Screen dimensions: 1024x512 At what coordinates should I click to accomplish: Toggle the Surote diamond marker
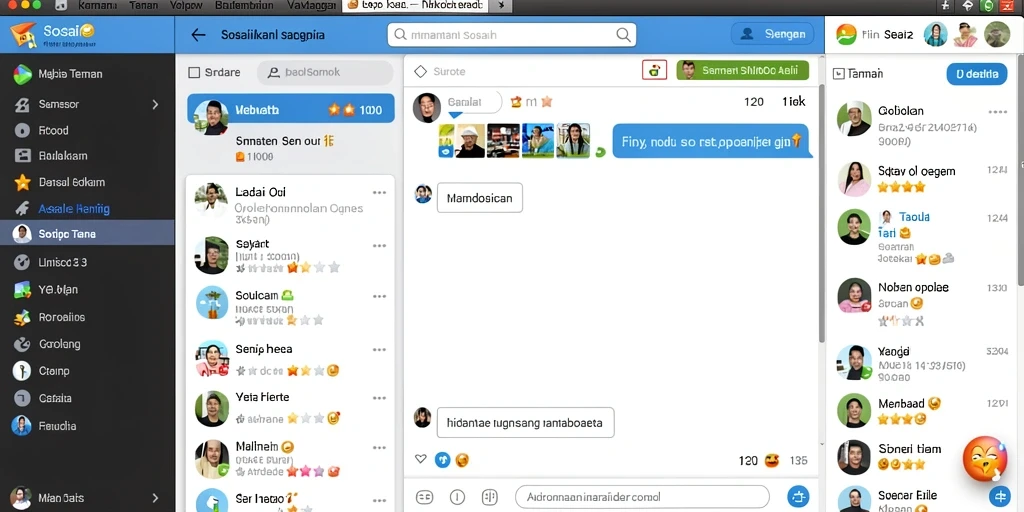pos(421,71)
